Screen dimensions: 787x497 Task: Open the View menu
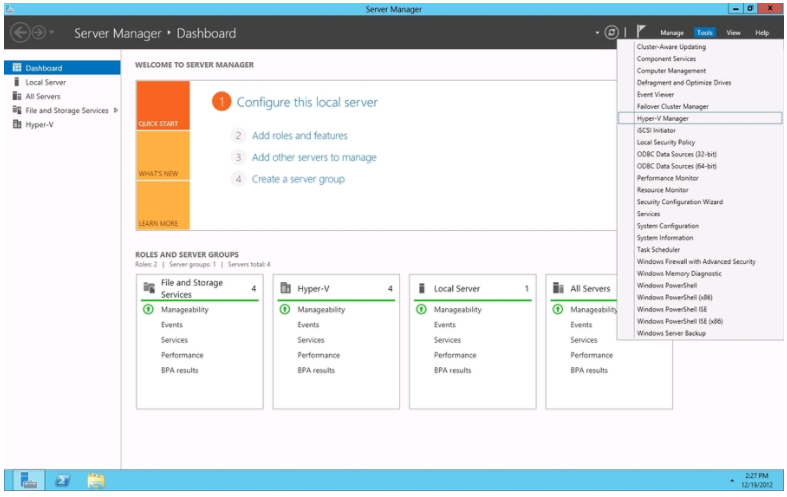[733, 33]
